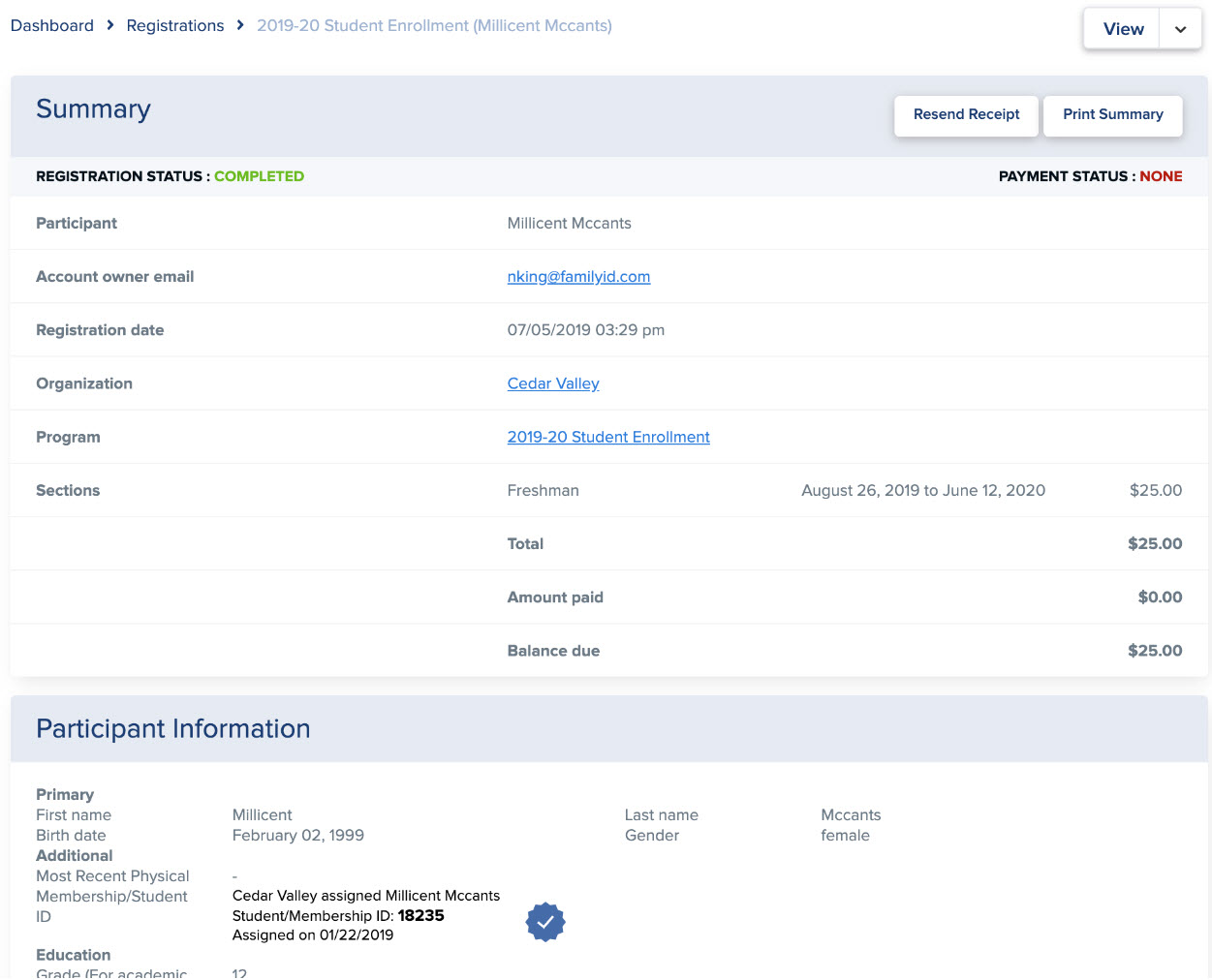Open the View dropdown arrow
Viewport: 1212px width, 980px height.
pyautogui.click(x=1180, y=29)
